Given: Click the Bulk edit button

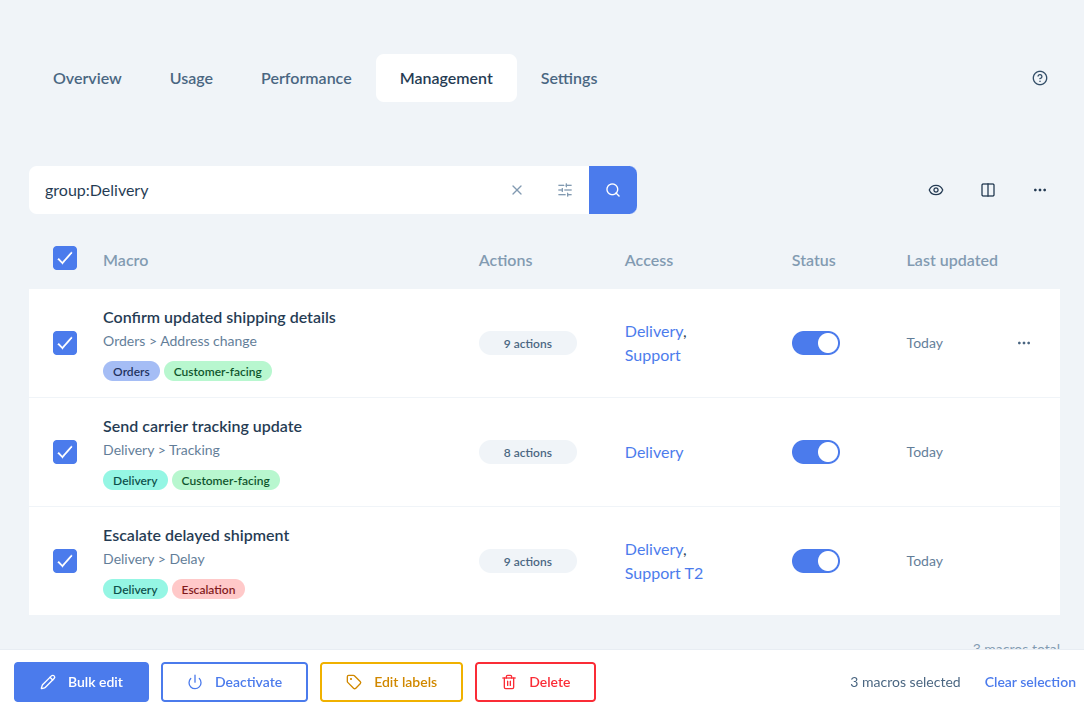Looking at the screenshot, I should (x=82, y=682).
